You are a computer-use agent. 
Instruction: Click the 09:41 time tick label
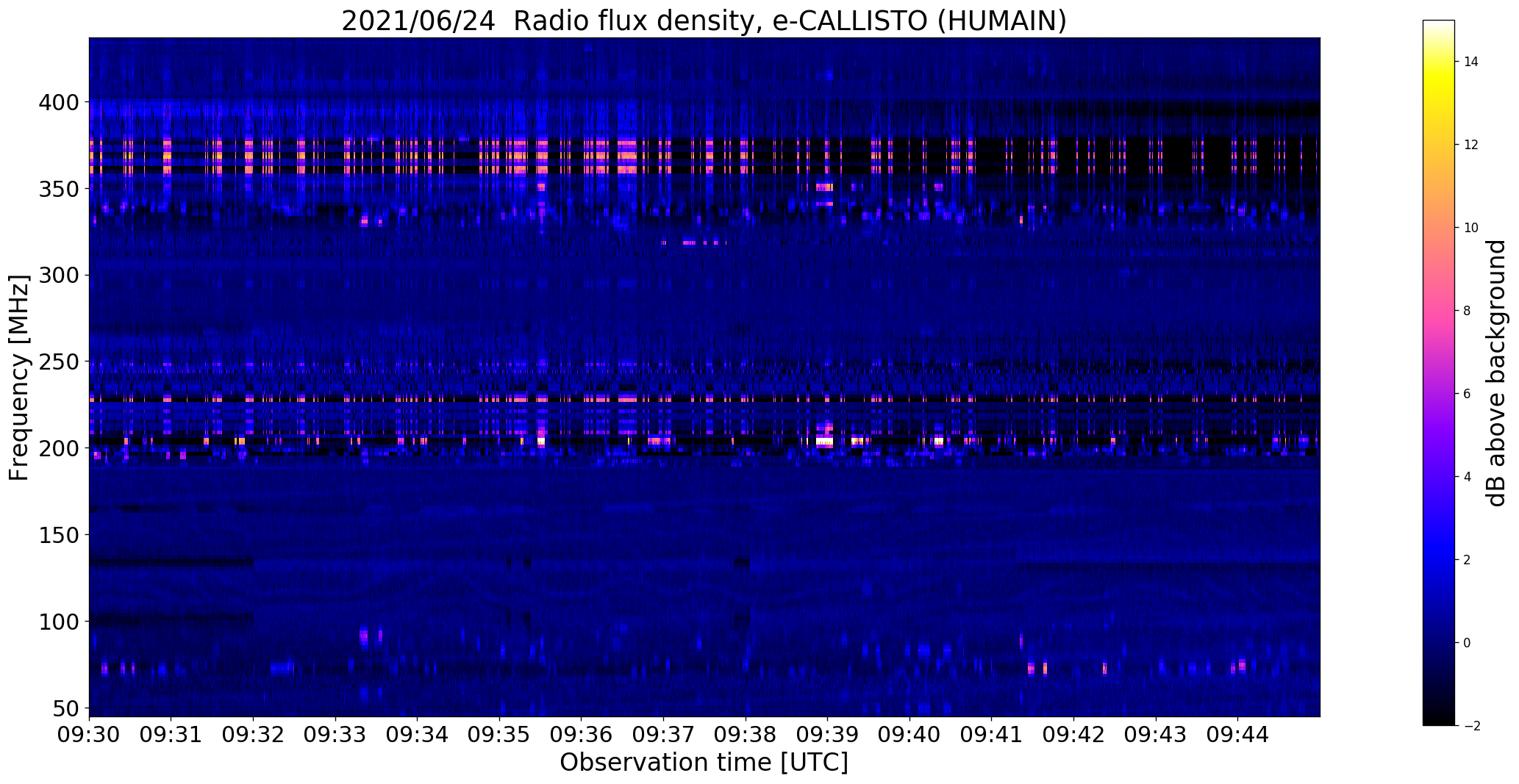click(x=992, y=735)
